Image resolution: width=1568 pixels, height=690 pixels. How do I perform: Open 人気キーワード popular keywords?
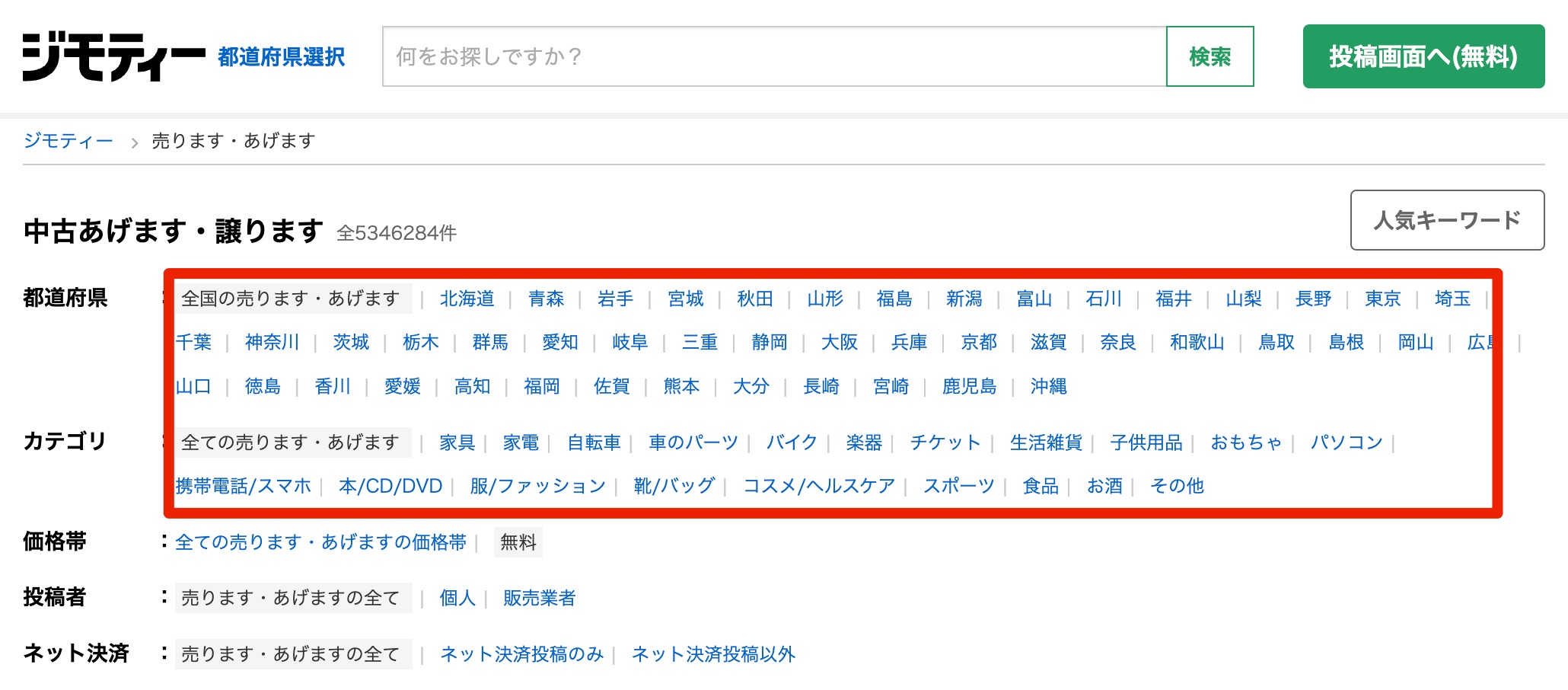click(1447, 220)
